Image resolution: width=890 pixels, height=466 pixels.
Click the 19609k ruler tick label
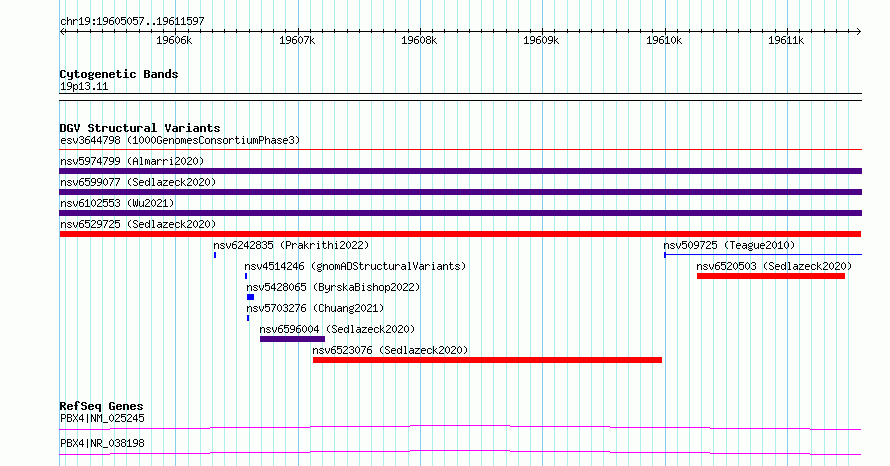541,40
